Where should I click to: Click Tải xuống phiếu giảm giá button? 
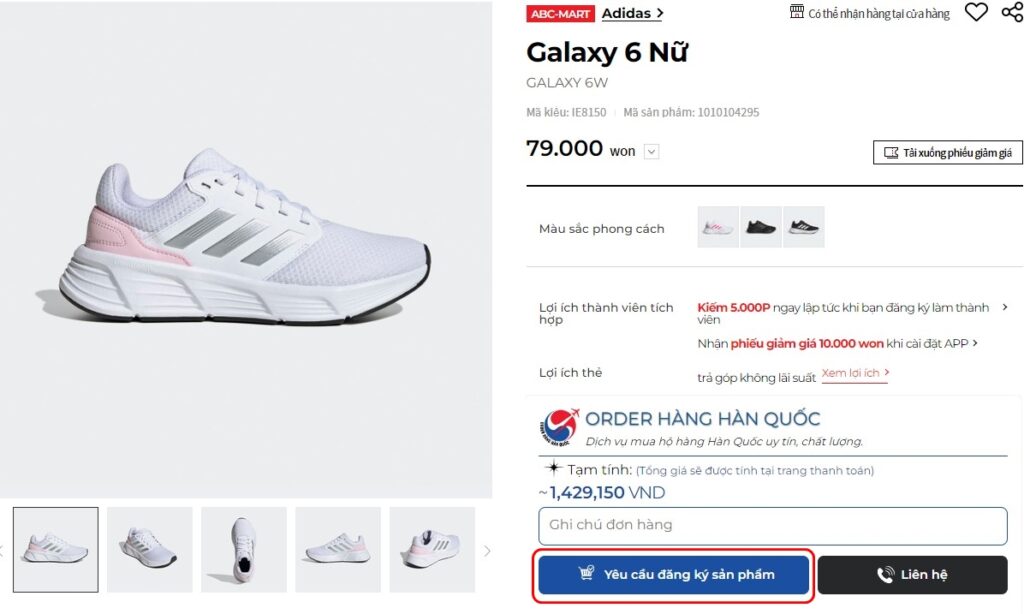[947, 153]
